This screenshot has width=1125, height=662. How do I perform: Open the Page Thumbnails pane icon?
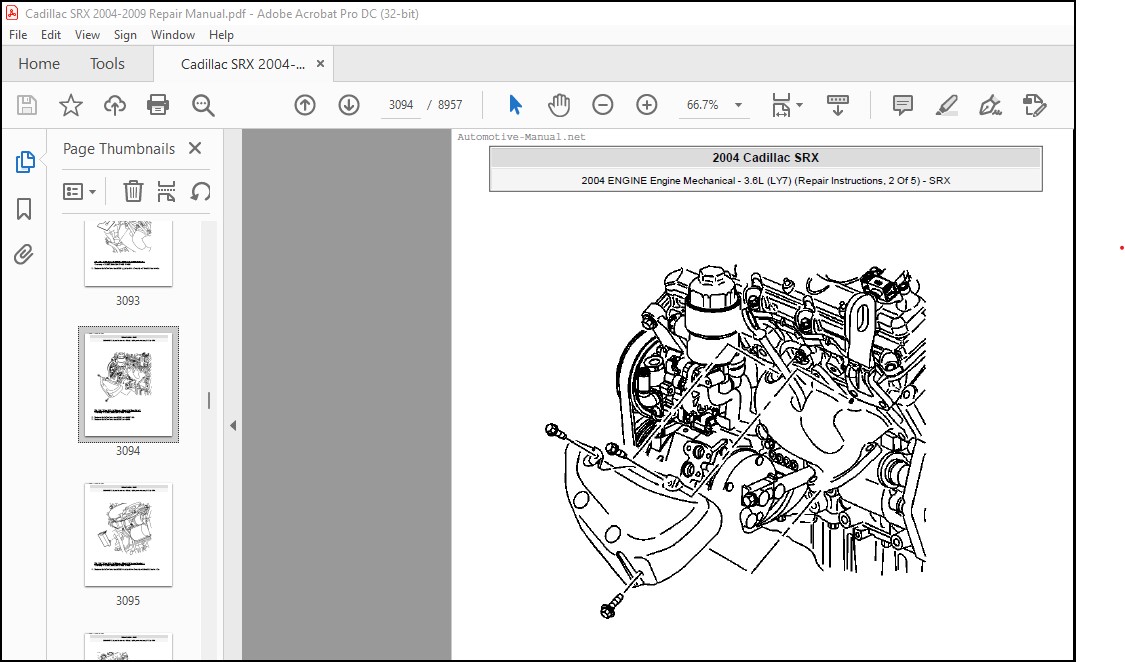(24, 162)
